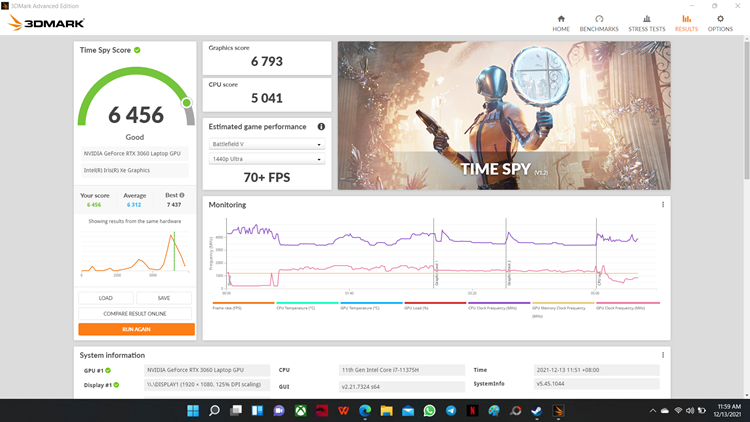
Task: Show hidden system tray icons
Action: tap(652, 411)
